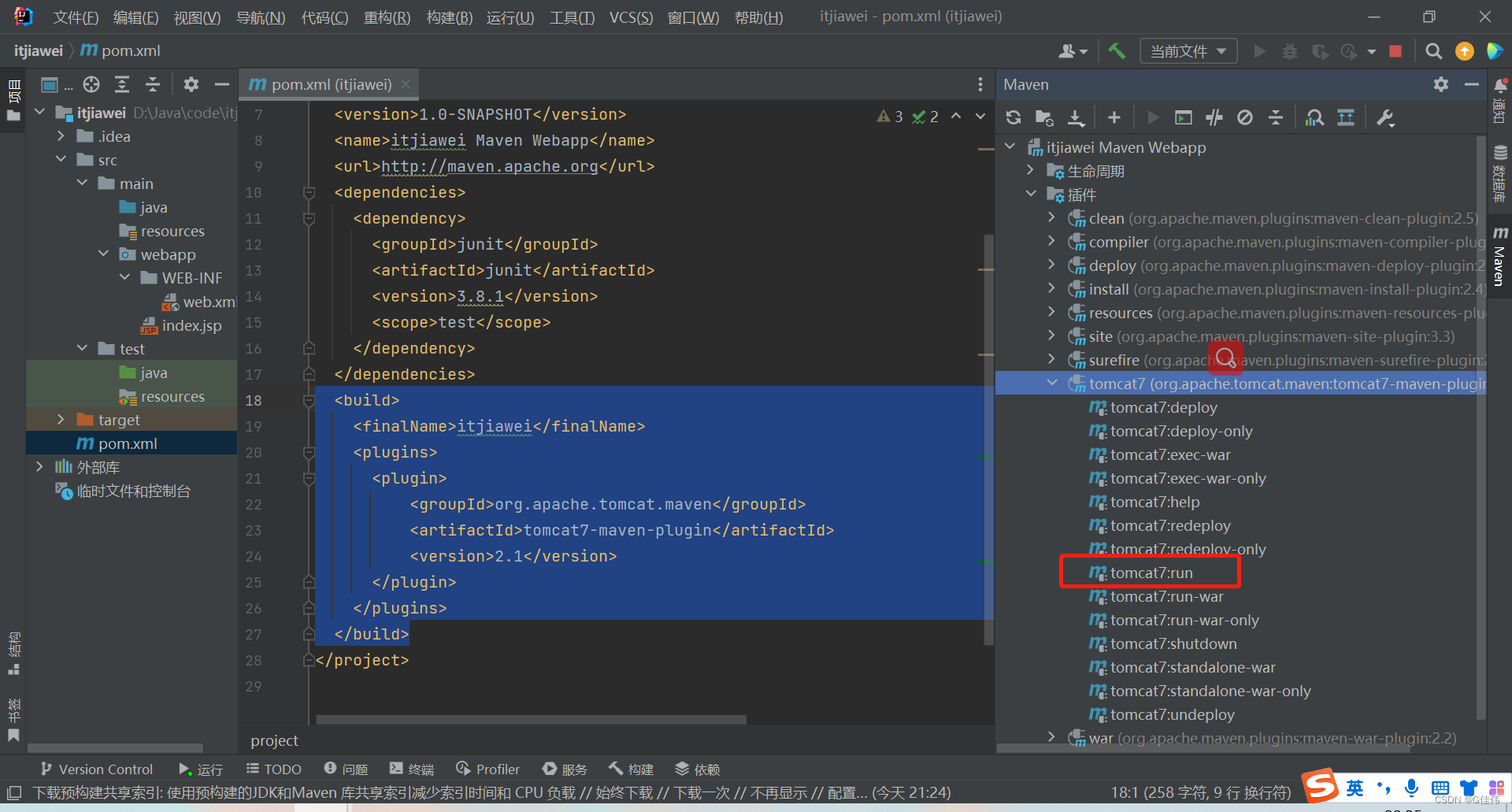This screenshot has height=812, width=1512.
Task: Expand 生命周期 lifecycle node in Maven
Action: (x=1031, y=171)
